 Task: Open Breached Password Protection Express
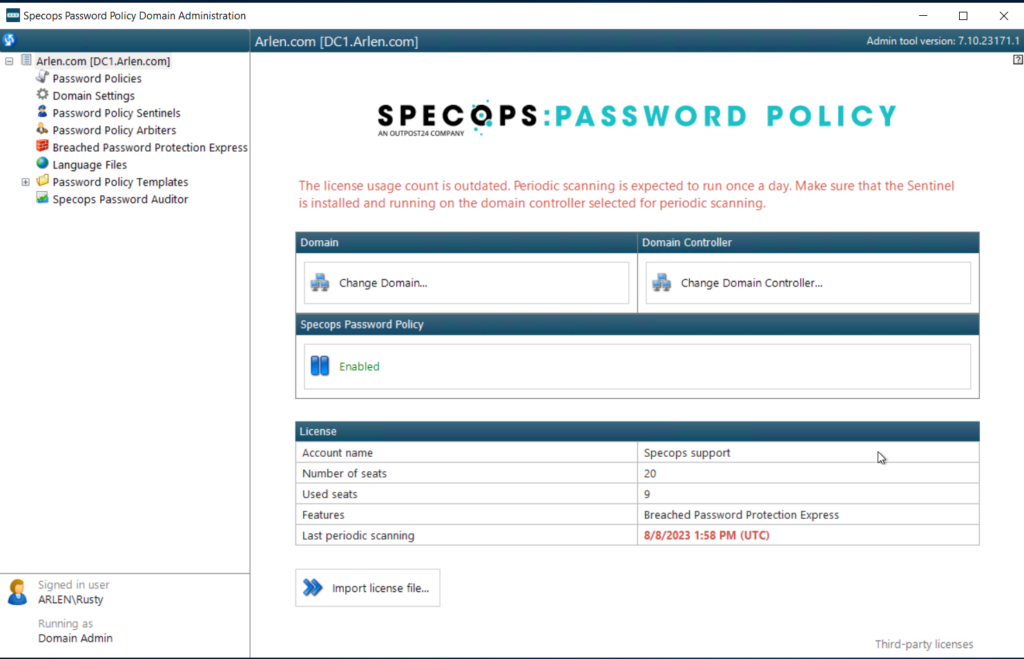pos(150,148)
